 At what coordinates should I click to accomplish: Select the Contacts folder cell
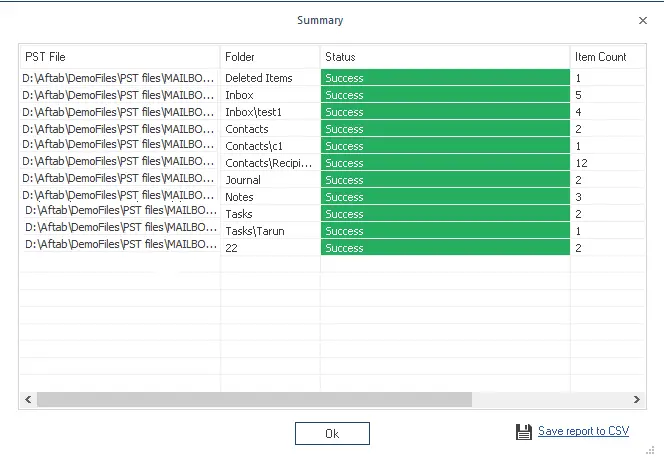(270, 129)
